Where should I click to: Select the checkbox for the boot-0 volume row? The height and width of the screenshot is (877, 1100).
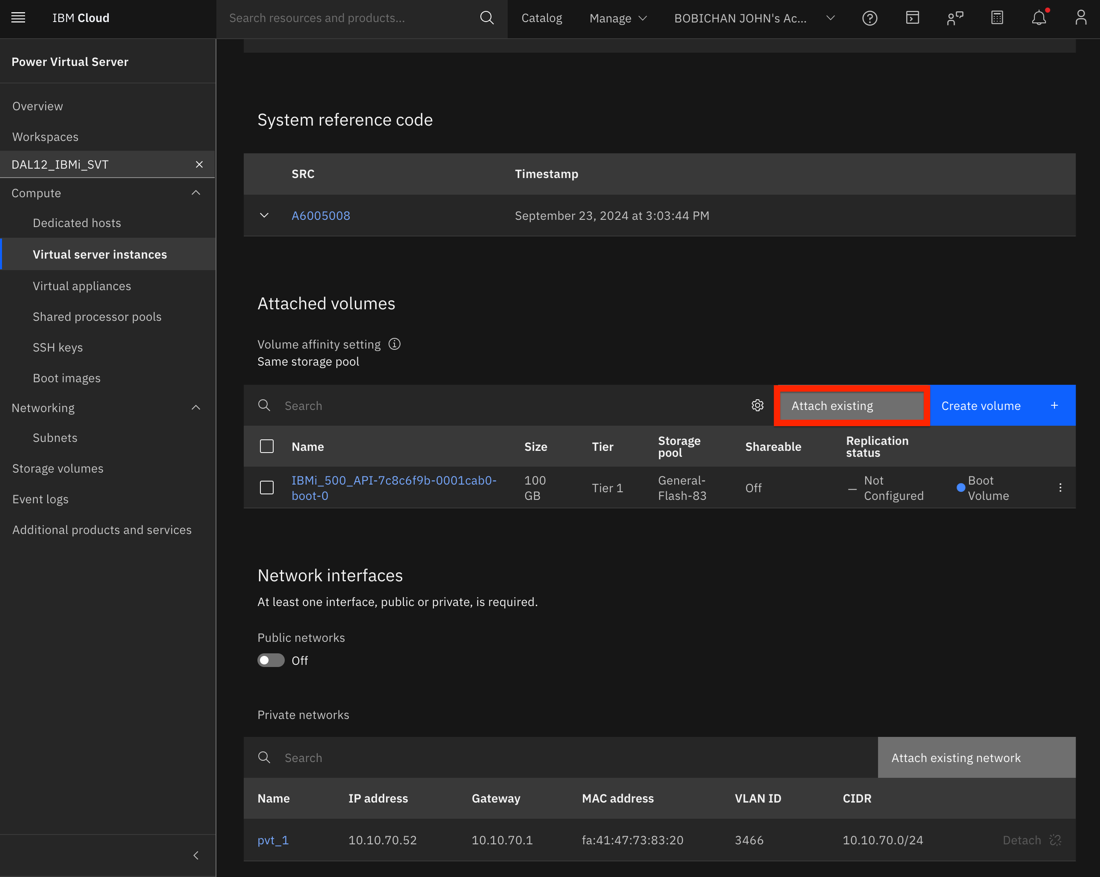click(268, 487)
